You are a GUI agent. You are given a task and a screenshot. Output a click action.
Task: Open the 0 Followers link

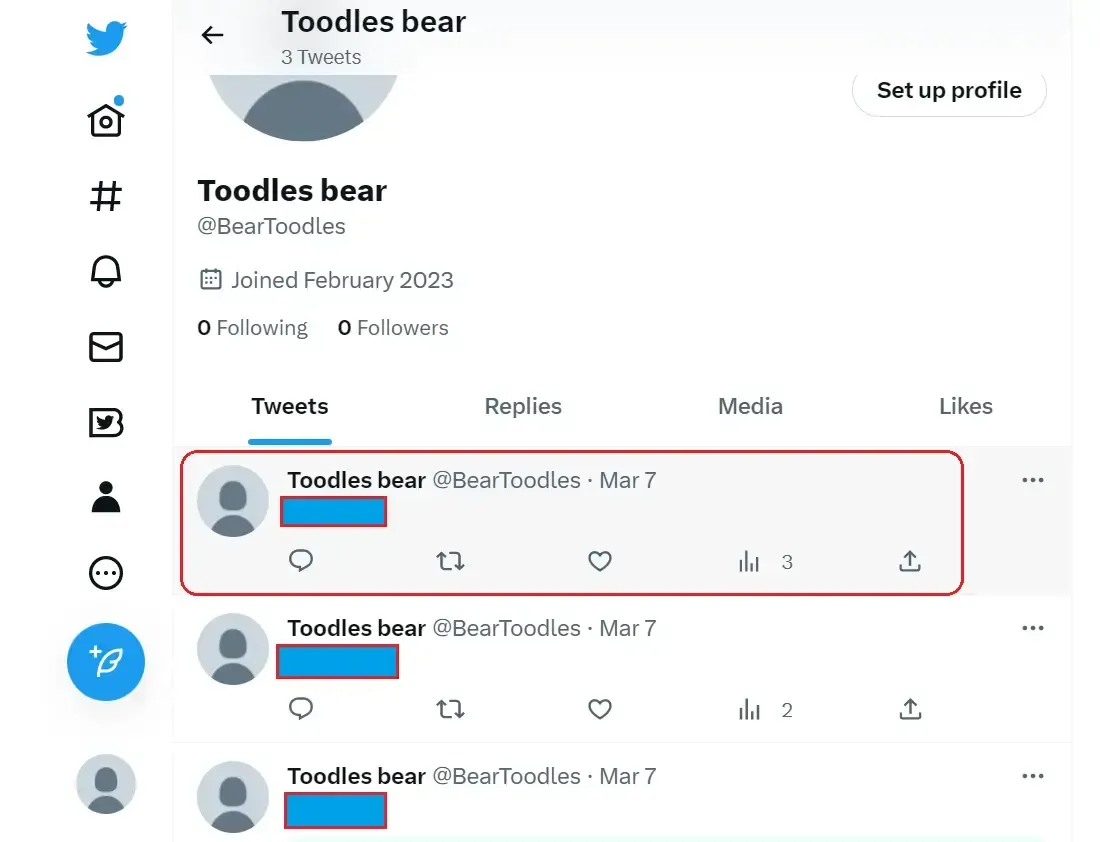tap(393, 328)
